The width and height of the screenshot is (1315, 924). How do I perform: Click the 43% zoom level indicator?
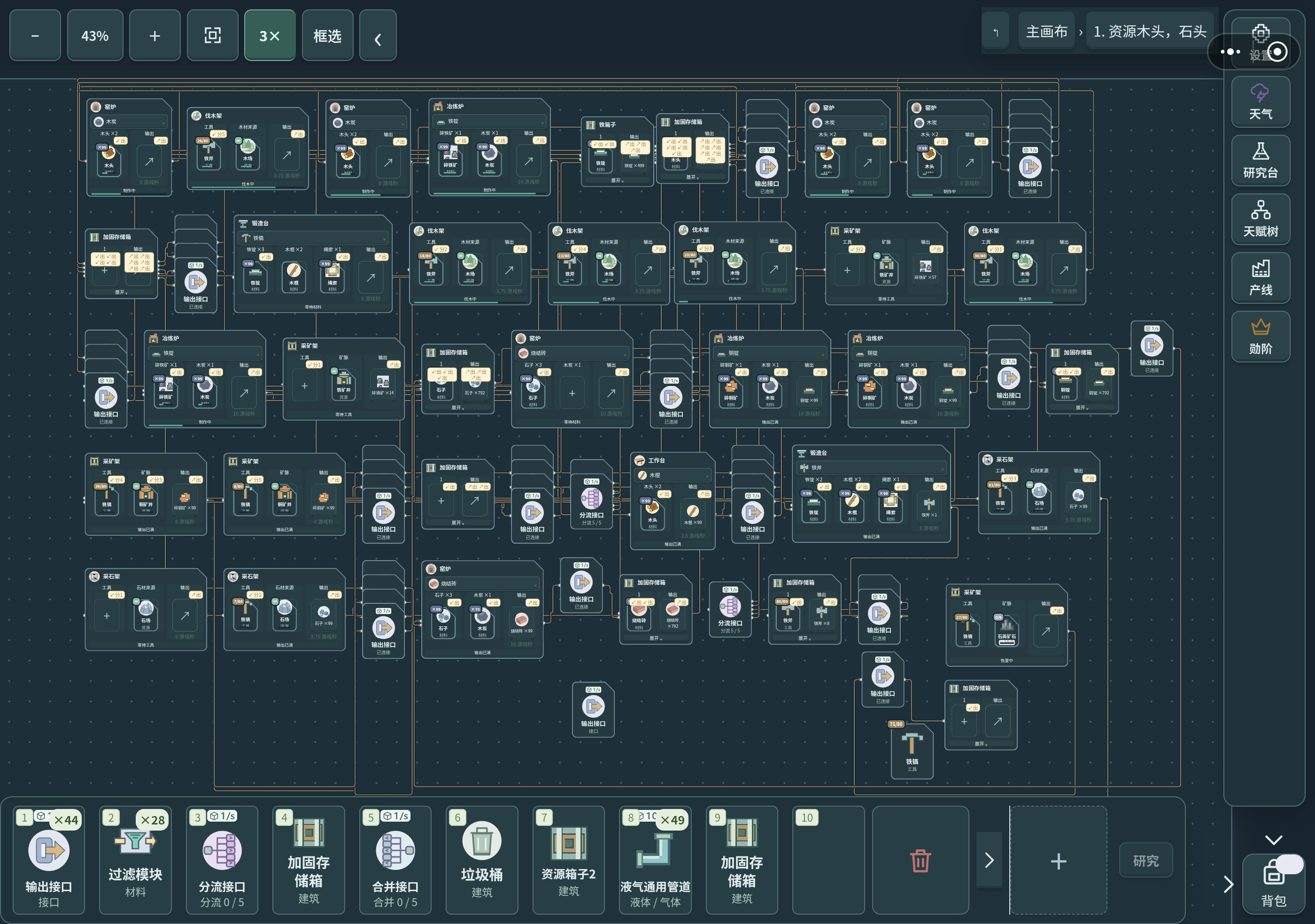(x=95, y=36)
